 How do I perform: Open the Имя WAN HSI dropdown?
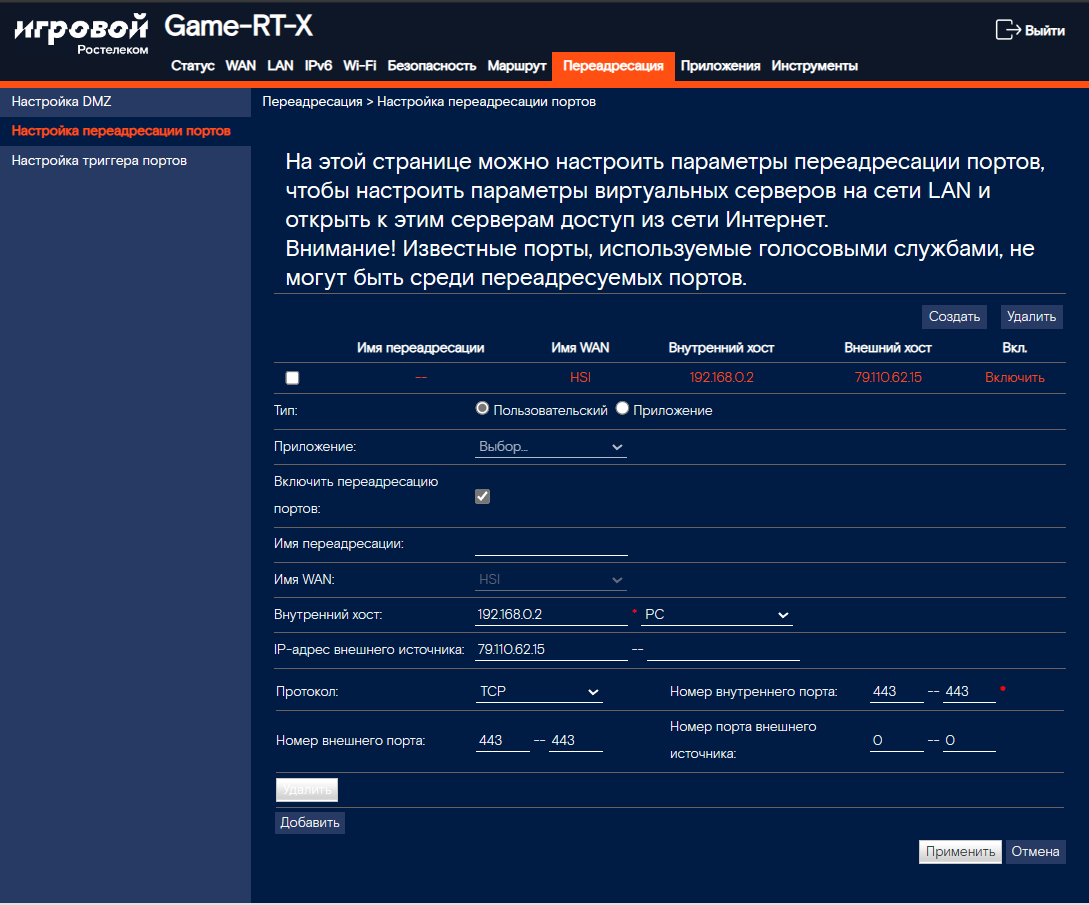click(x=550, y=579)
